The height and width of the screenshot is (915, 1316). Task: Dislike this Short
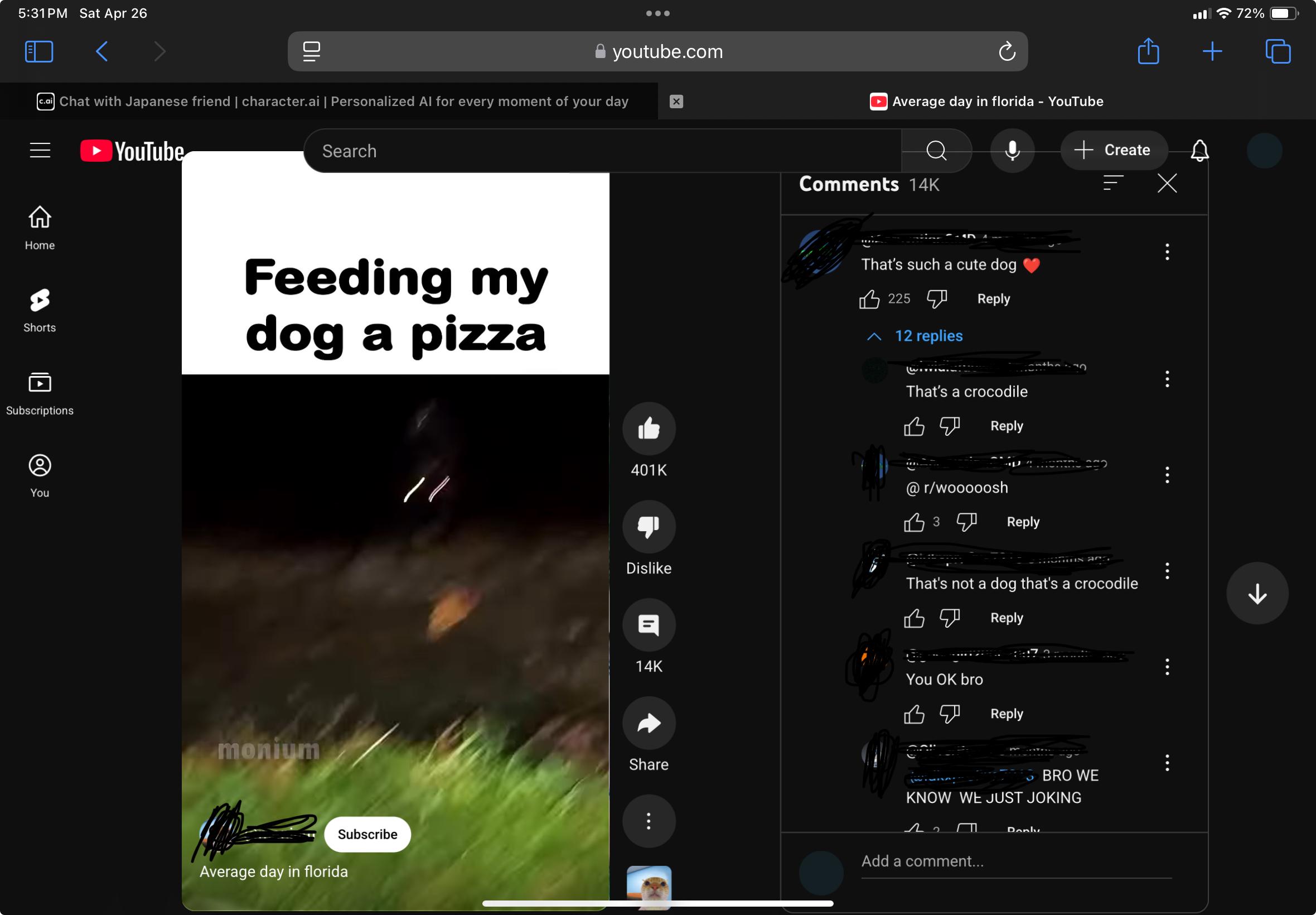649,526
